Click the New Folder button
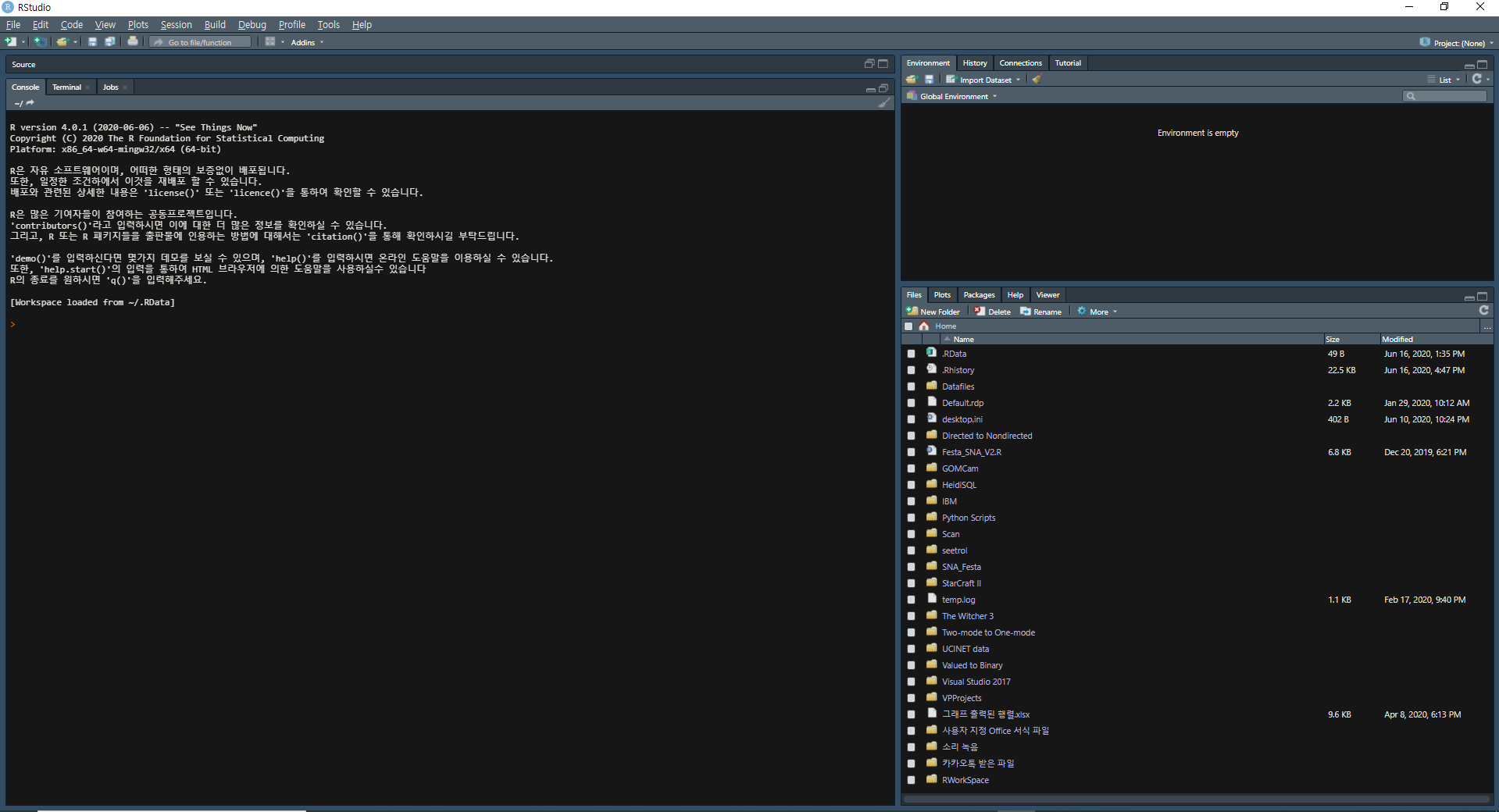This screenshot has height=812, width=1499. (933, 312)
